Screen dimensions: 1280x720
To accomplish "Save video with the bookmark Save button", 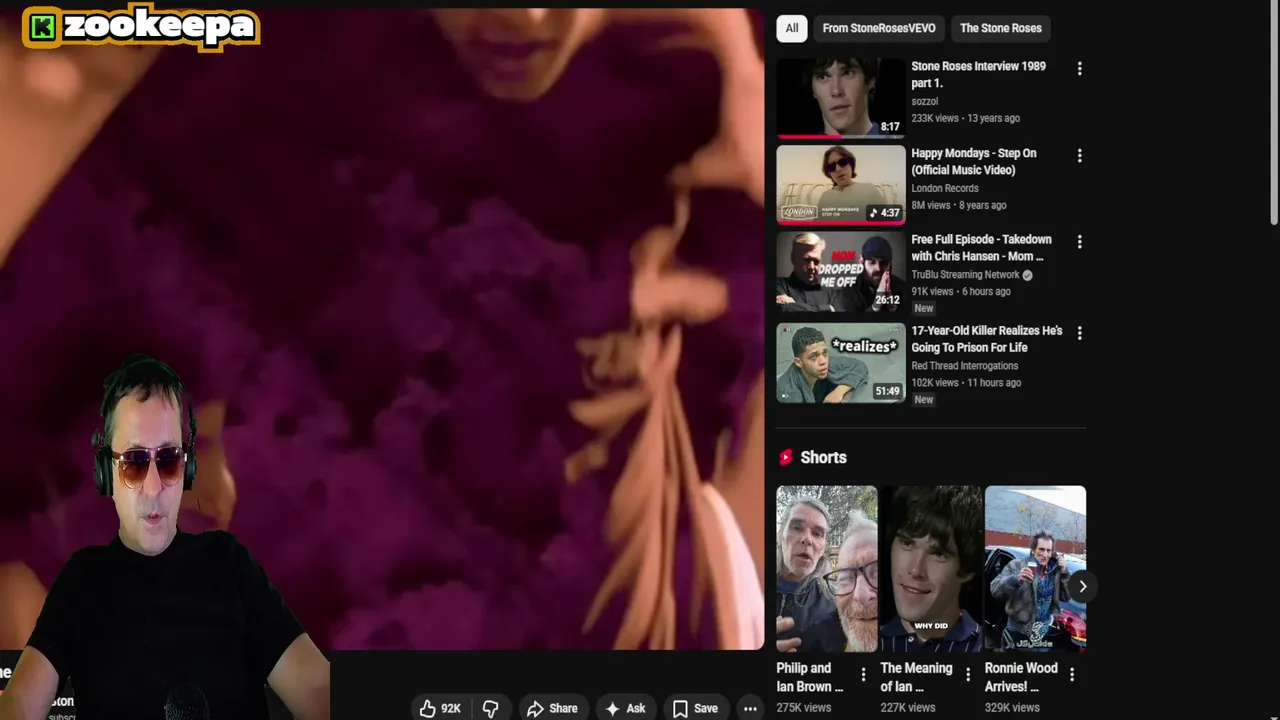I will [695, 708].
